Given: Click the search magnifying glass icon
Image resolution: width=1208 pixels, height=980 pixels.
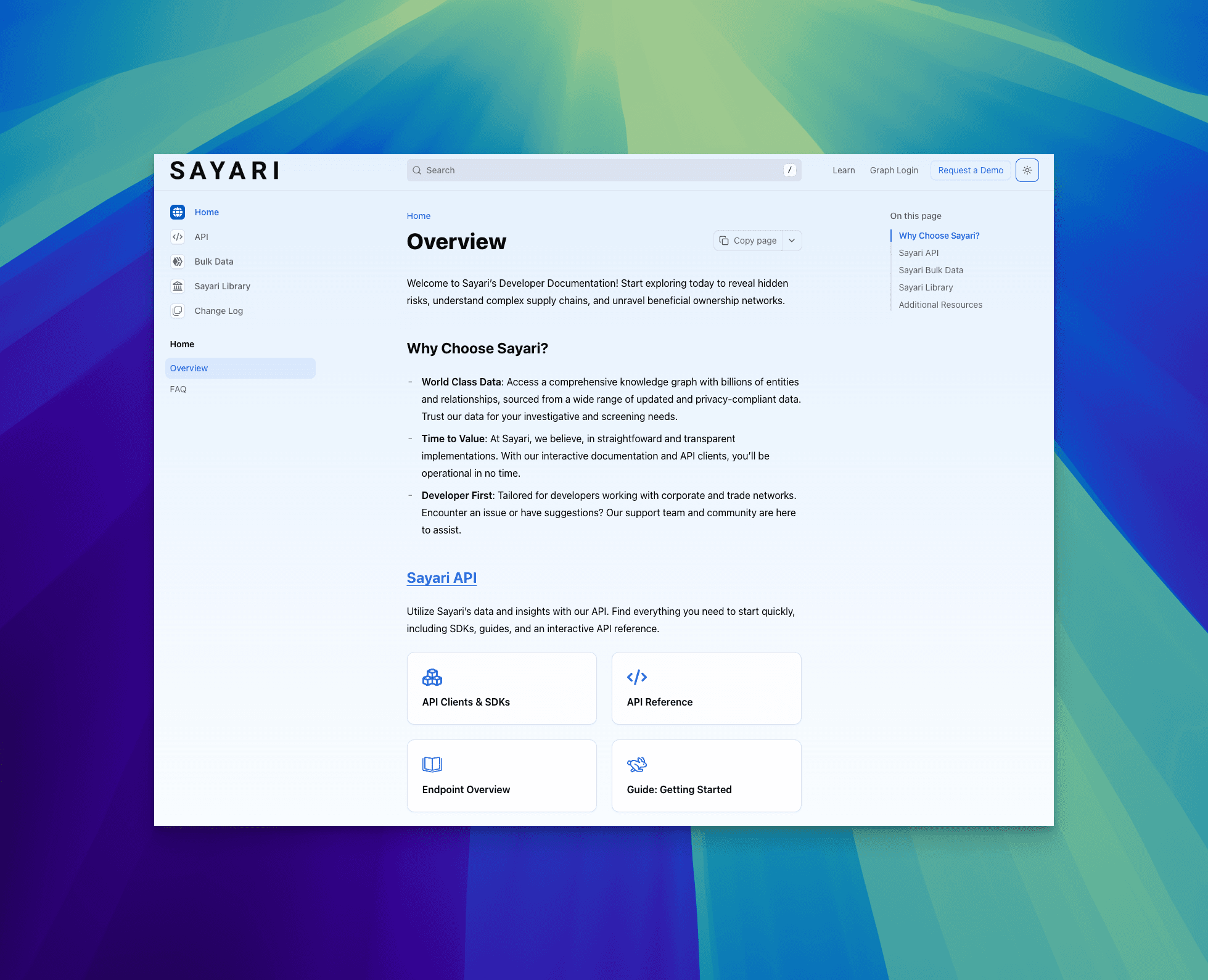Looking at the screenshot, I should [417, 170].
